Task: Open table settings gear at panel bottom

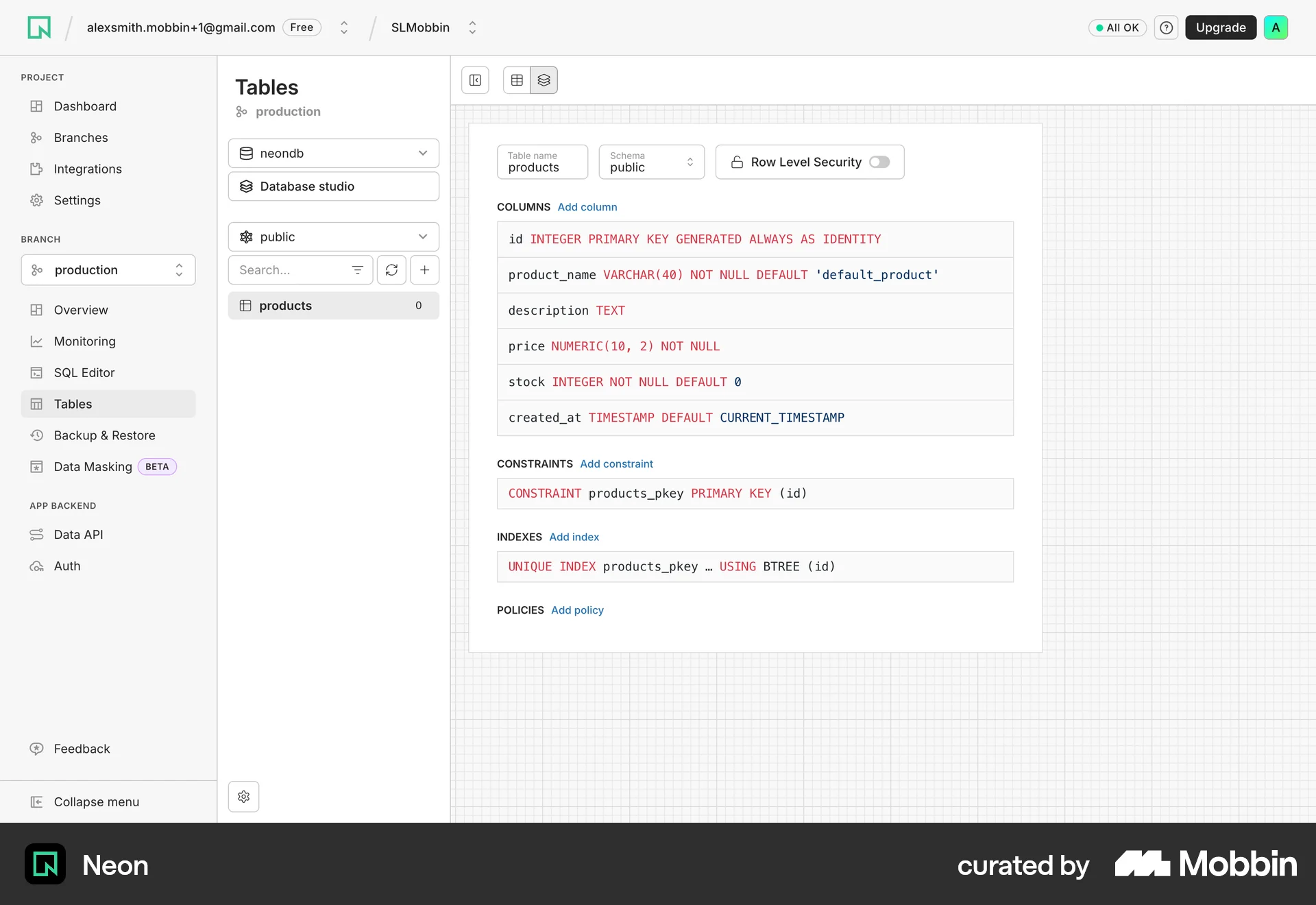Action: pos(243,797)
